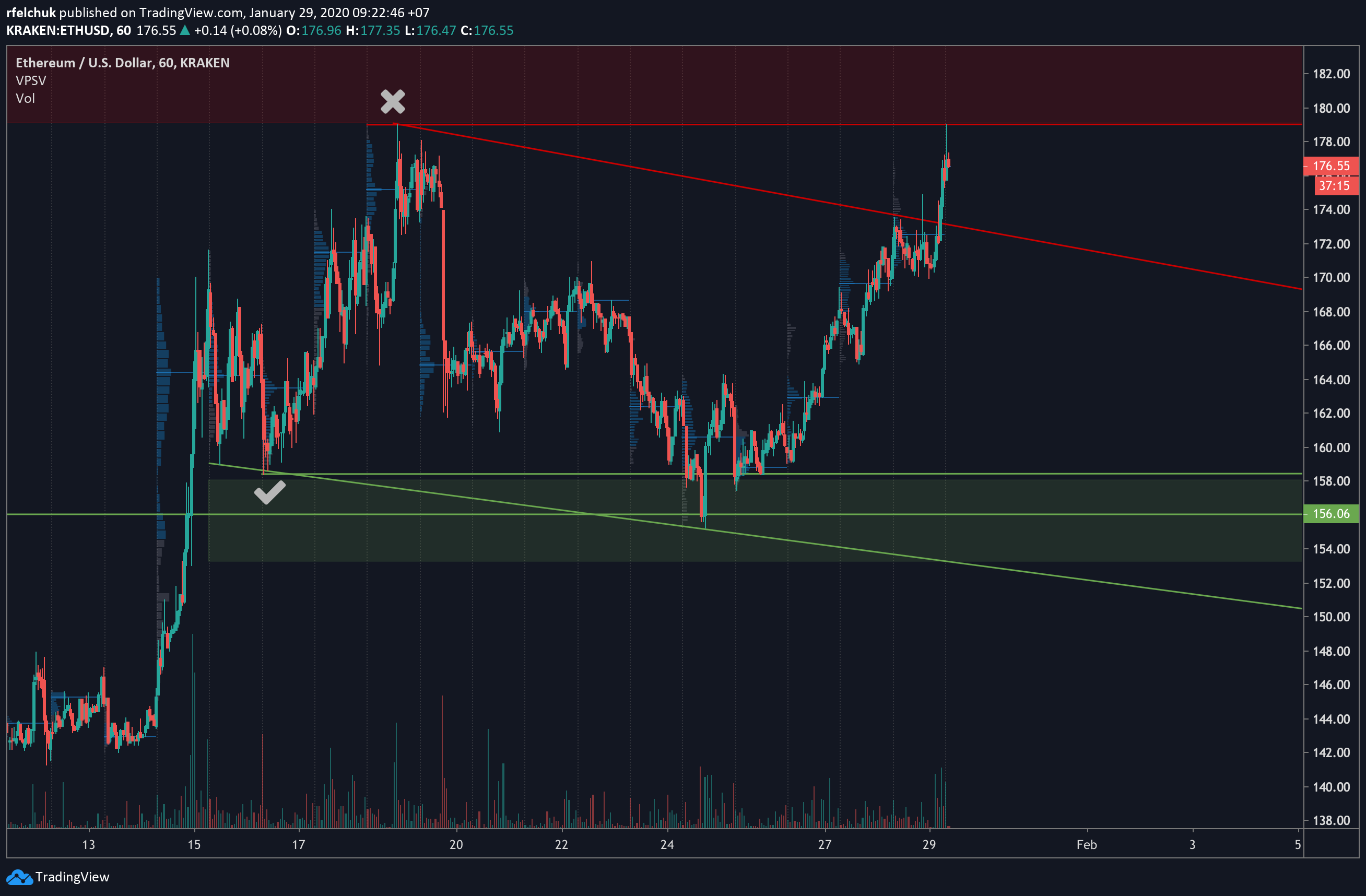This screenshot has height=896, width=1366.
Task: Click the 164.00 price axis label
Action: (x=1332, y=380)
